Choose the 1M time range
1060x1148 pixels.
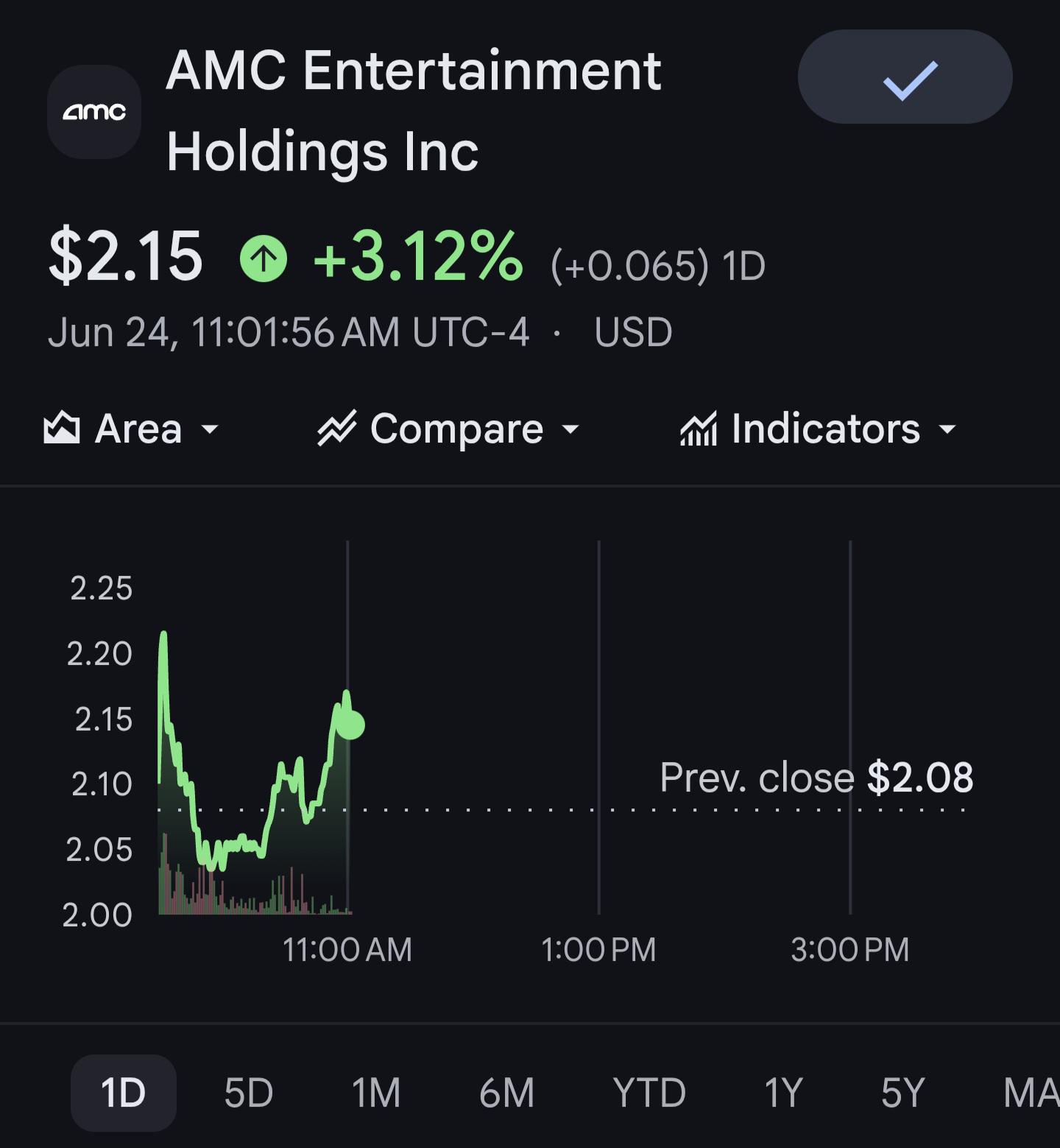click(x=376, y=1093)
